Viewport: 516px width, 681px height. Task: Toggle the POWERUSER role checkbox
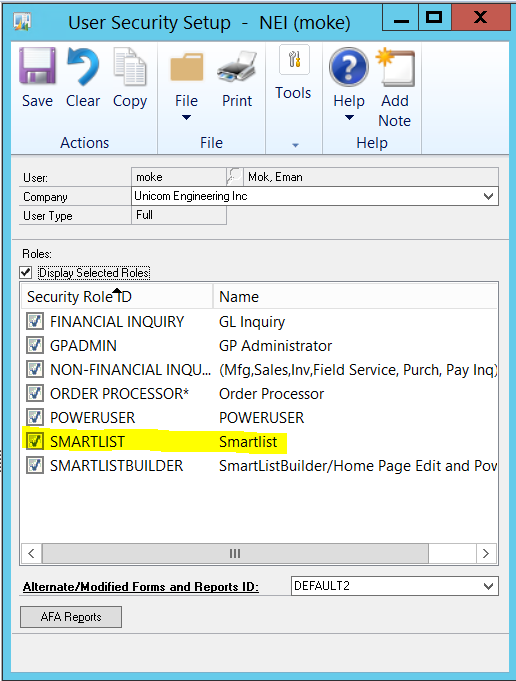click(35, 417)
